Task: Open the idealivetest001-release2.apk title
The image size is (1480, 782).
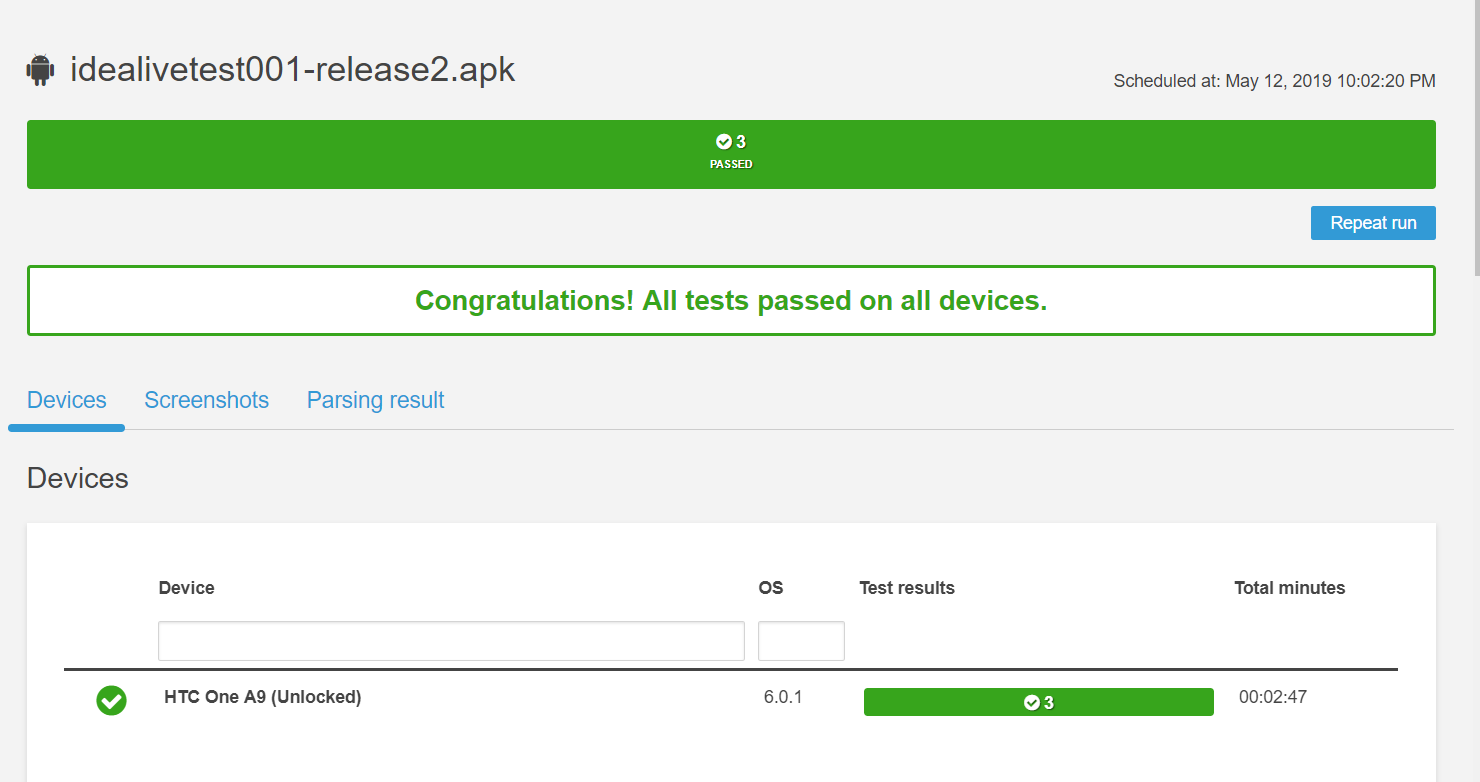Action: pos(291,68)
